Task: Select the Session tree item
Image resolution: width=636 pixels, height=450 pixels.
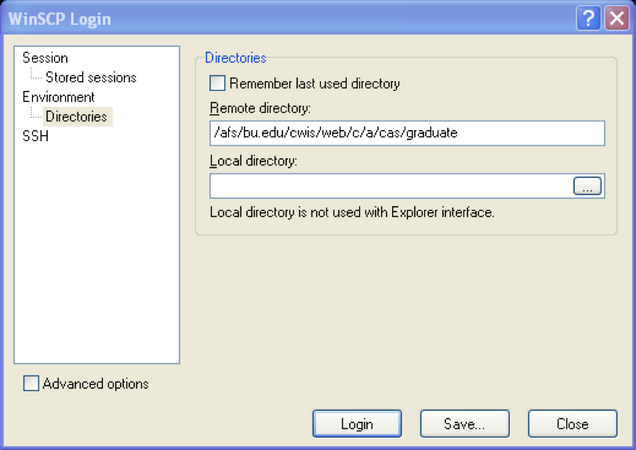Action: [x=45, y=58]
